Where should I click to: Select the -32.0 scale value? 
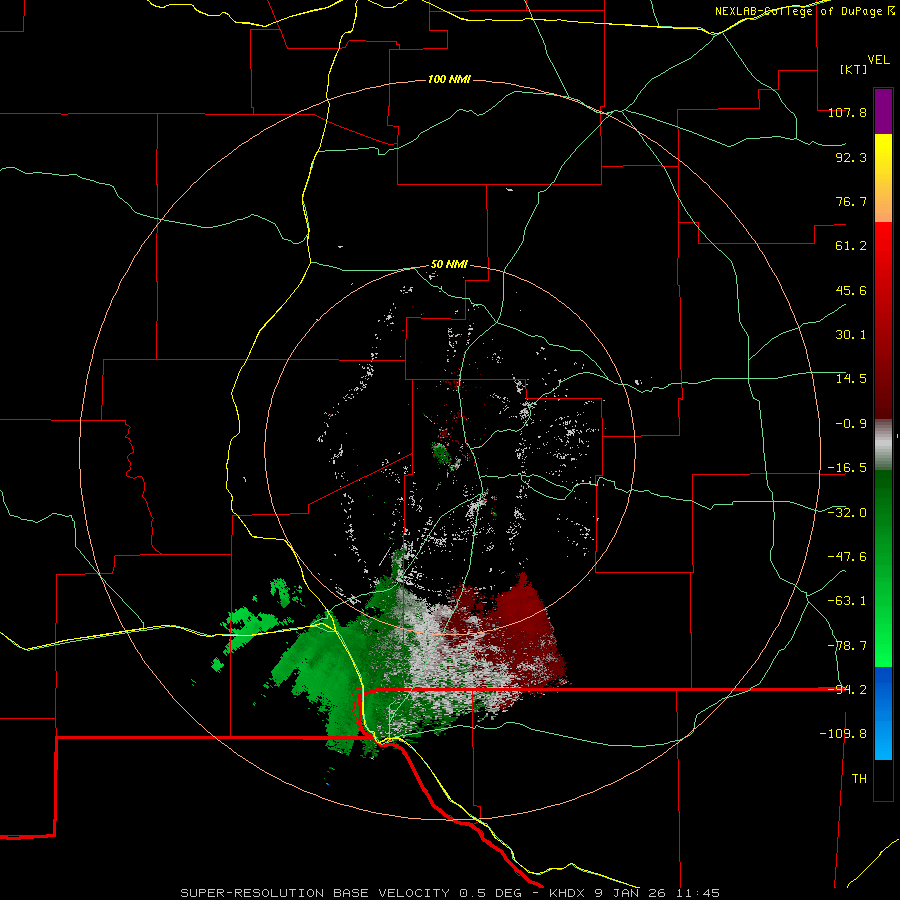(x=847, y=513)
